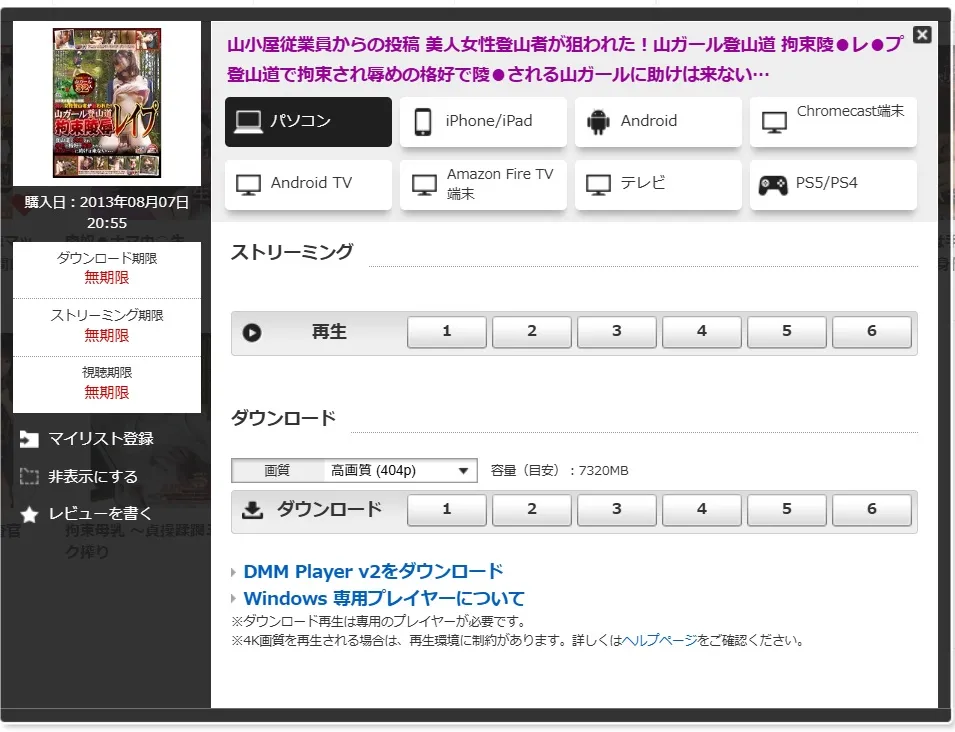Screen dimensions: 955x732
Task: Click 無期限 under 視聴期限
Action: (107, 393)
